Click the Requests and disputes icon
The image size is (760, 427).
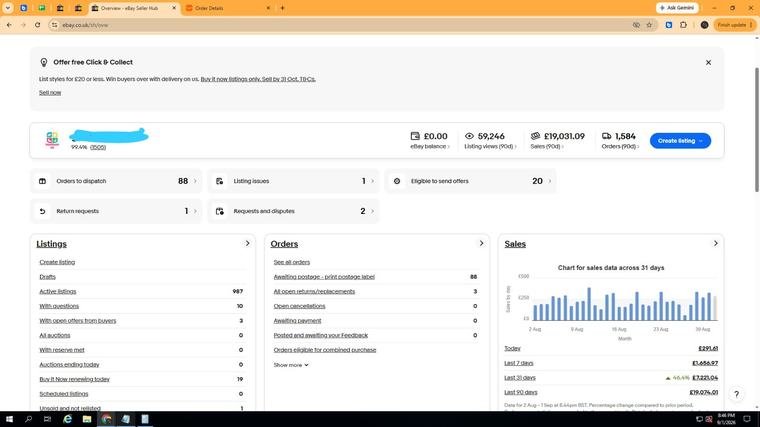pyautogui.click(x=220, y=211)
